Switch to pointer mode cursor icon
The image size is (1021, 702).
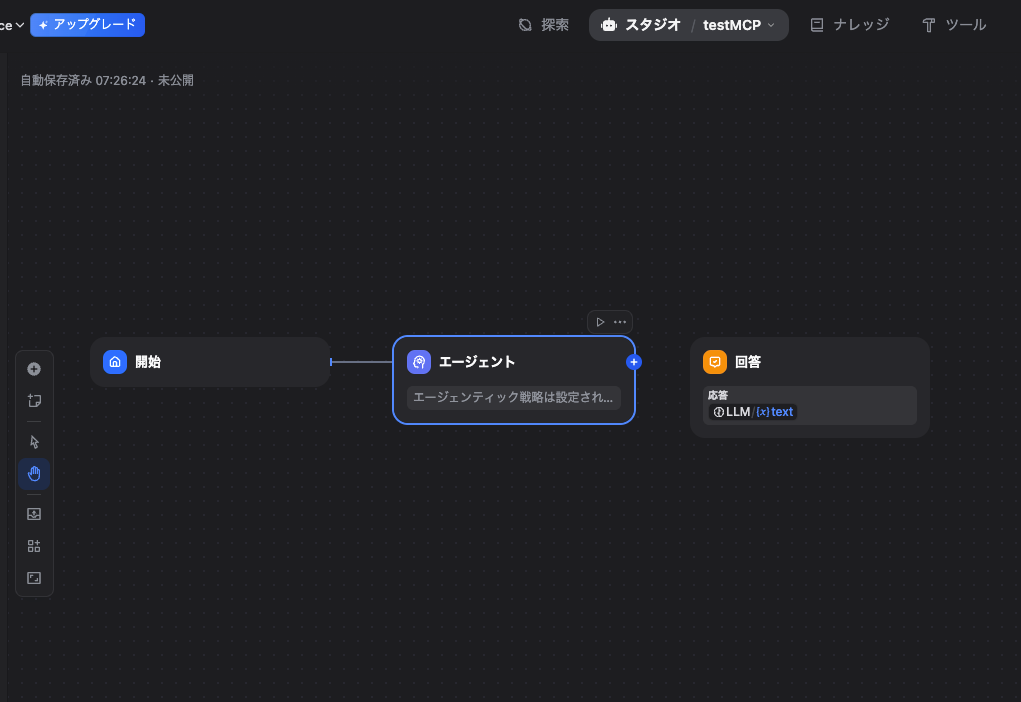pyautogui.click(x=34, y=442)
